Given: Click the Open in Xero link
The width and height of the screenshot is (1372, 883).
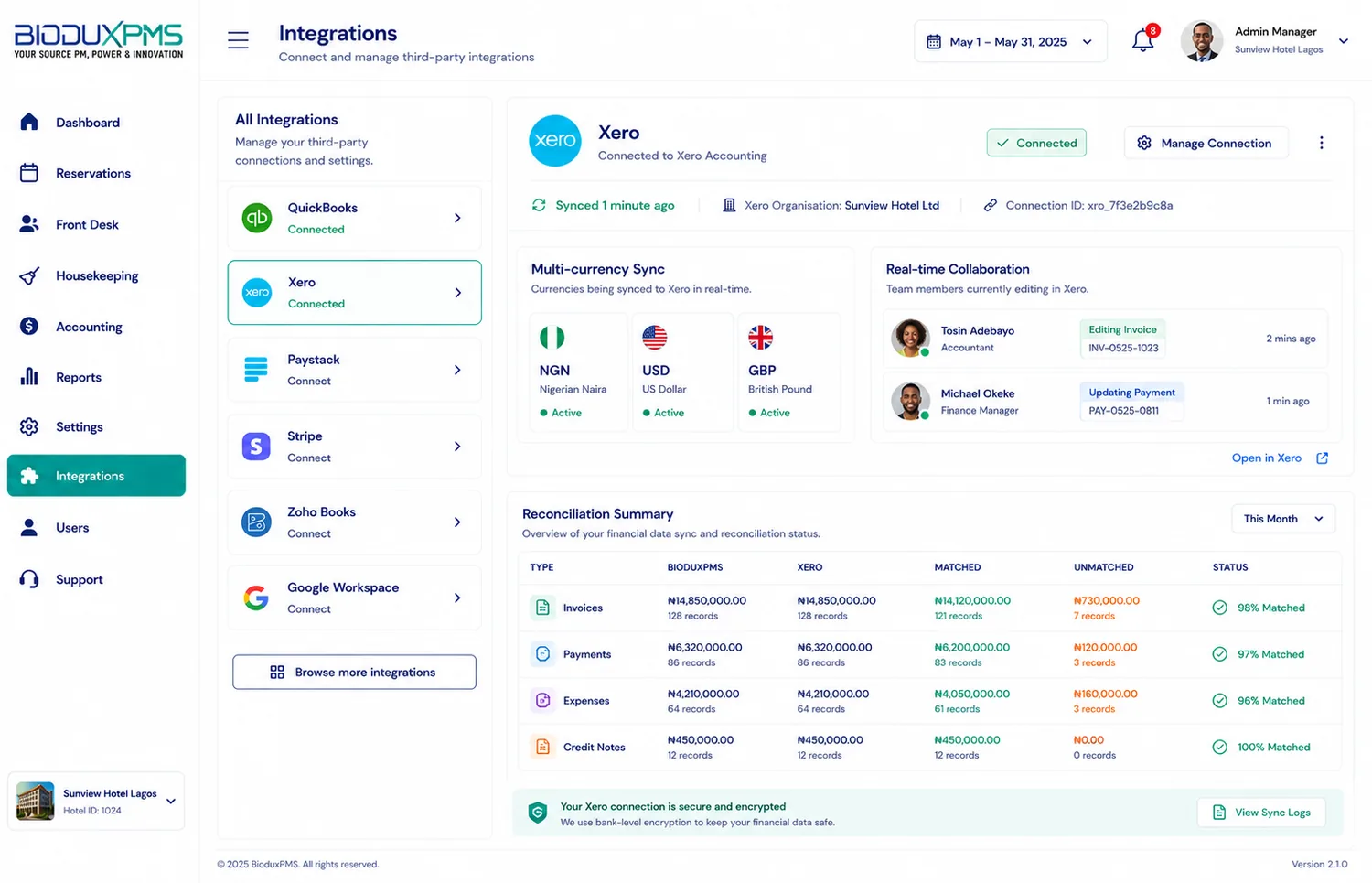Looking at the screenshot, I should click(1280, 458).
